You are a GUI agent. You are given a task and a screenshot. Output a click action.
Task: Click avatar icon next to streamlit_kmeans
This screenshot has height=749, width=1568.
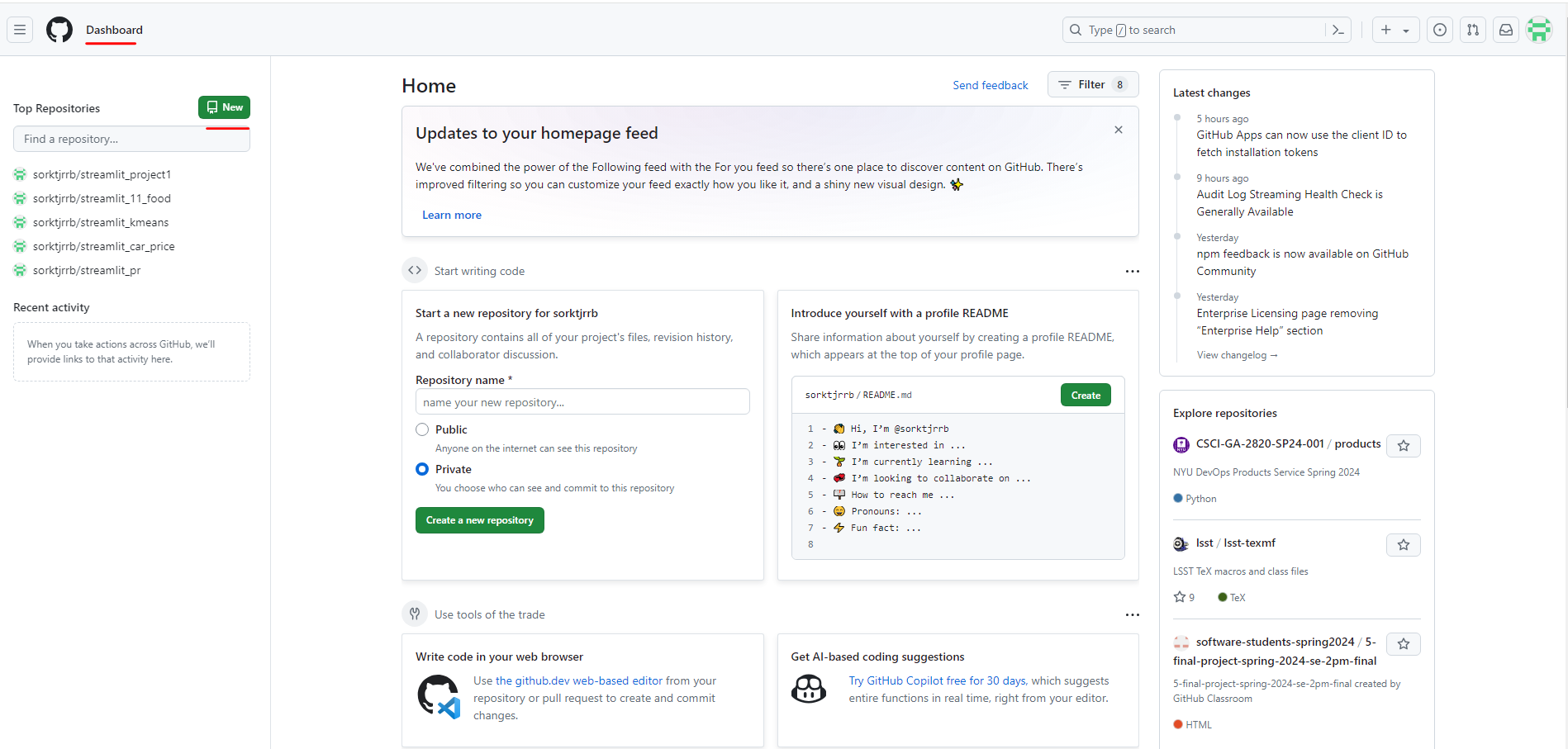[20, 222]
